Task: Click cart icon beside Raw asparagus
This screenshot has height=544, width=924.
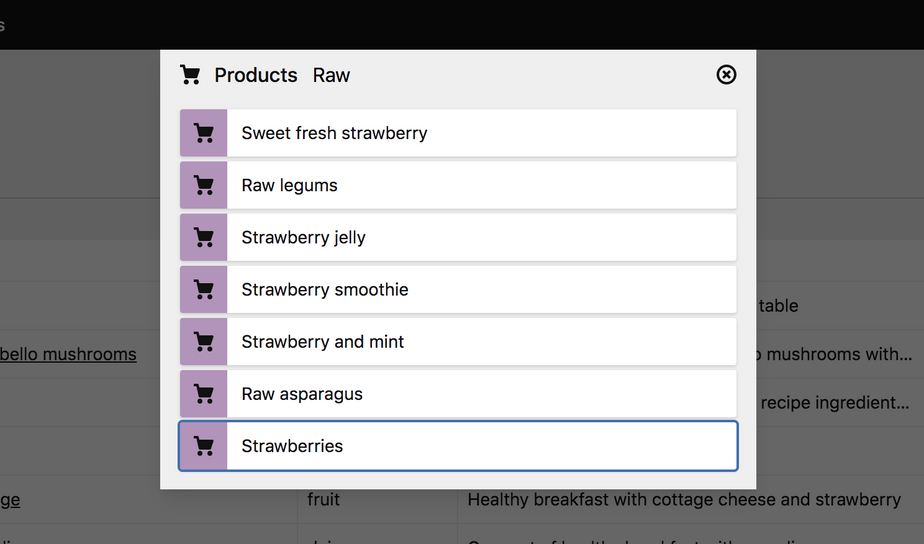Action: [x=204, y=394]
